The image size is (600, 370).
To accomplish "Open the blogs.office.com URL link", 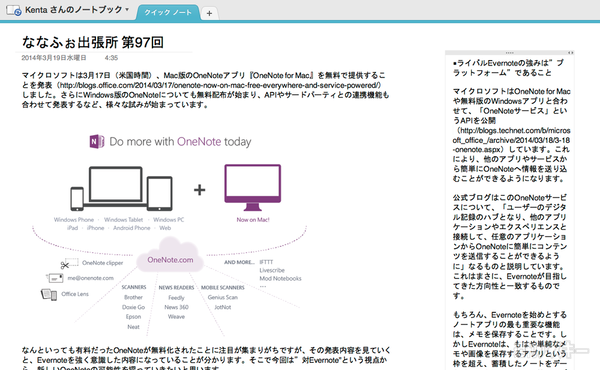I will (x=220, y=85).
